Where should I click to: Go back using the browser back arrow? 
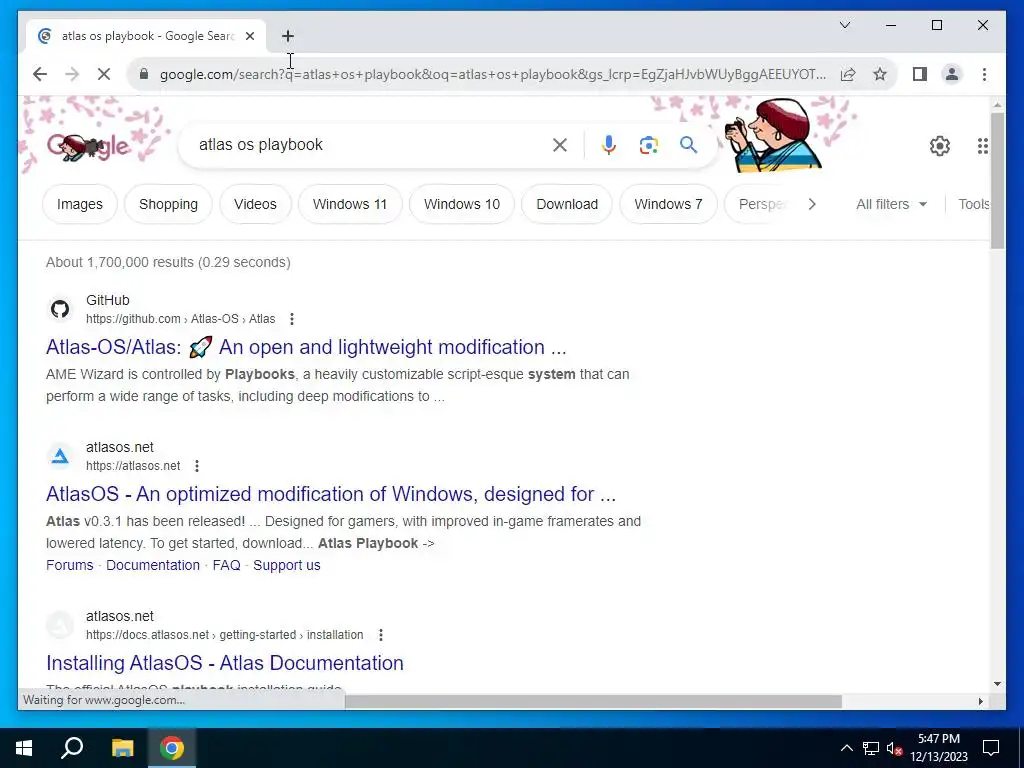[40, 74]
